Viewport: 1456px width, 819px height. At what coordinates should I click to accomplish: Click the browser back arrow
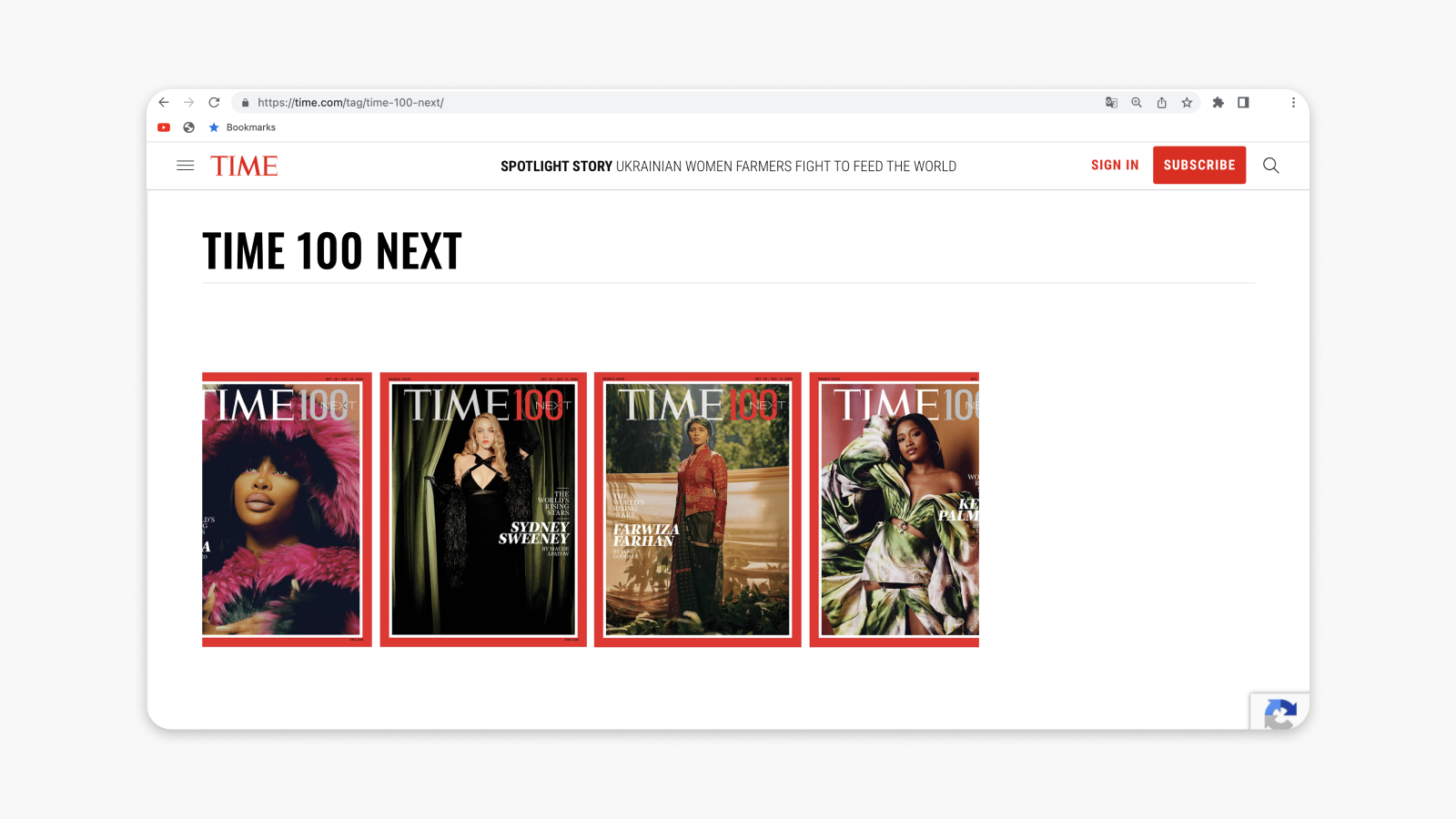[x=164, y=103]
